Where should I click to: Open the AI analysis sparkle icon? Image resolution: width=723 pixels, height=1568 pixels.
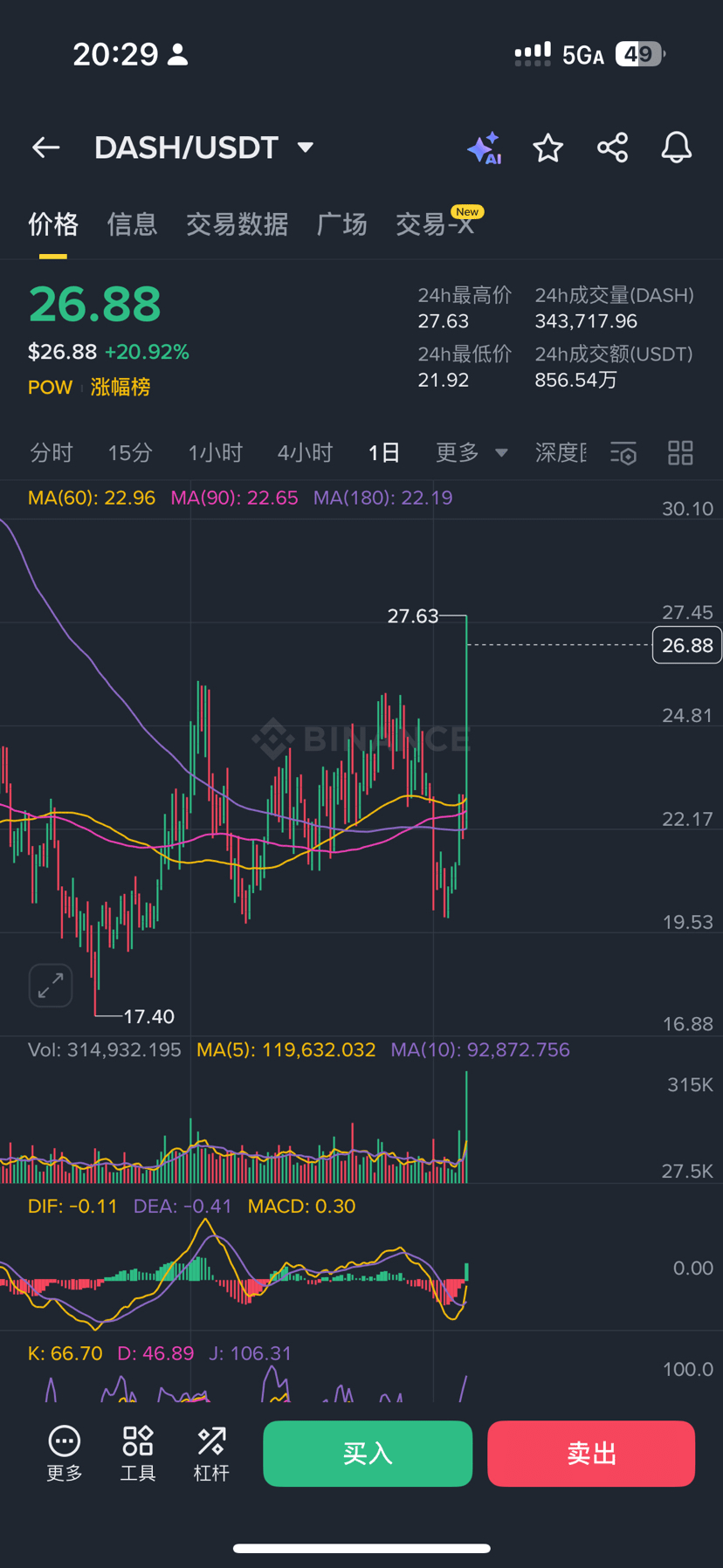(484, 148)
